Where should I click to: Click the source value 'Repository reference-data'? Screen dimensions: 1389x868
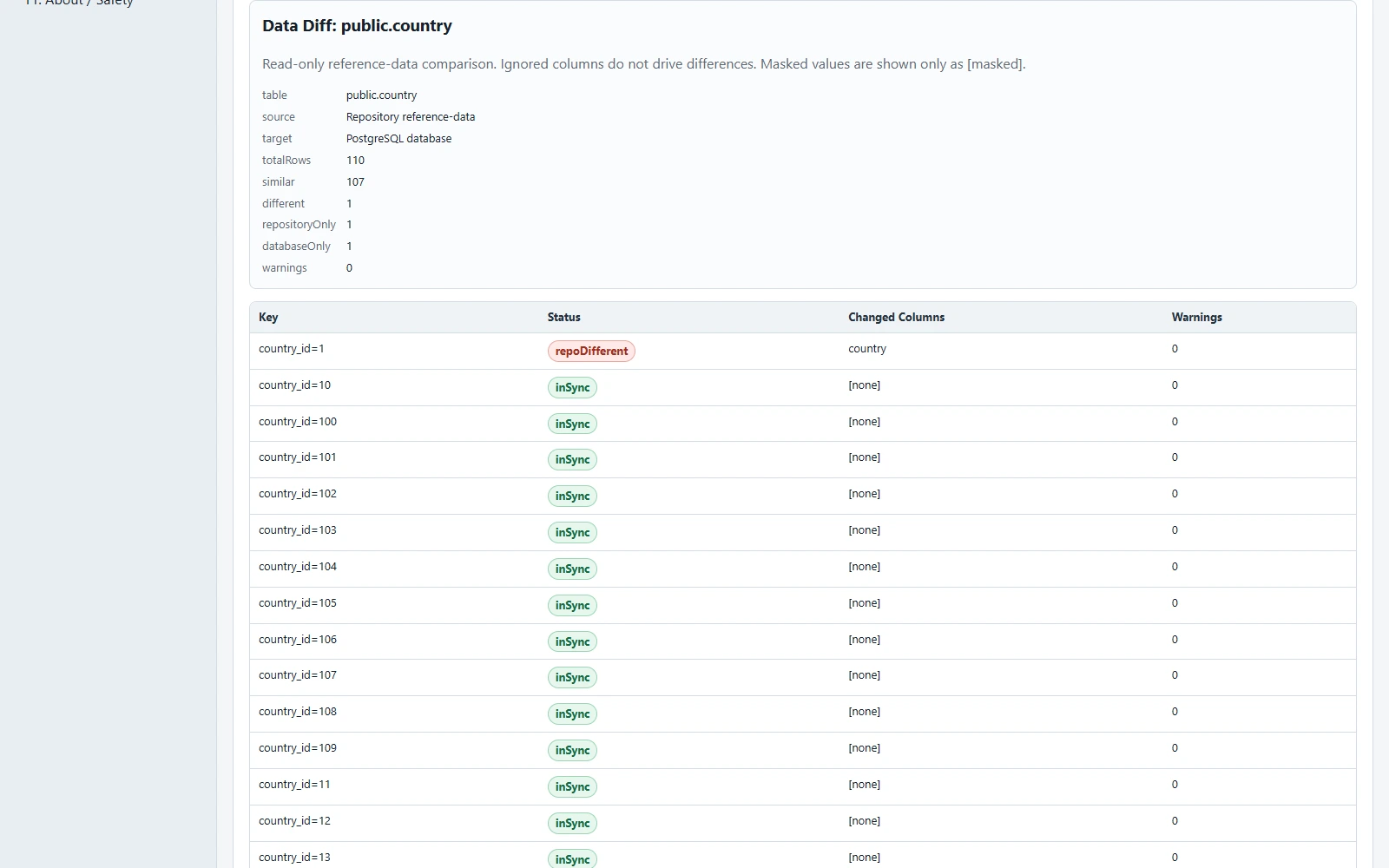411,117
